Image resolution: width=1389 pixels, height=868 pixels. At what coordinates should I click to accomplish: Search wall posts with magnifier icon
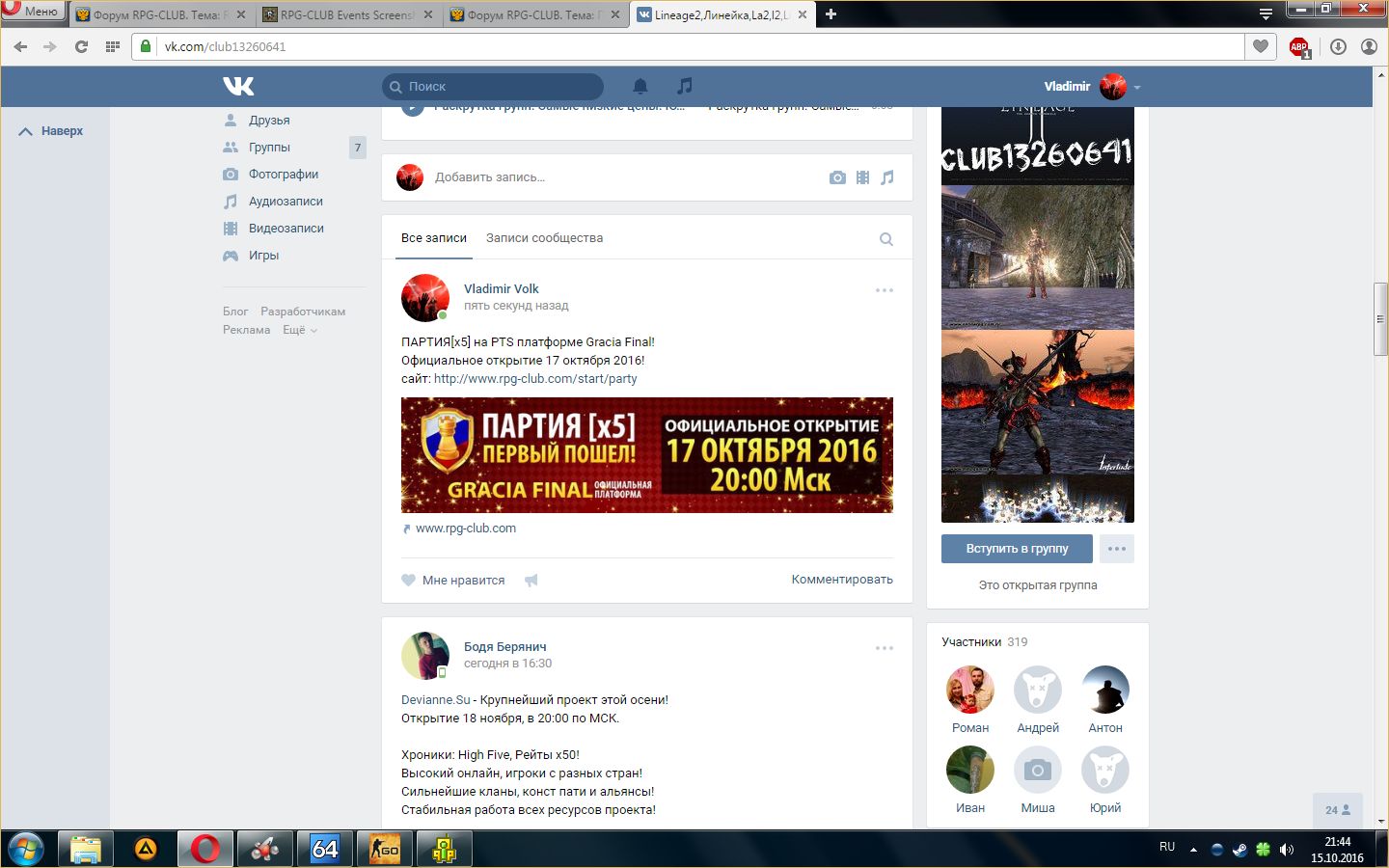(x=885, y=239)
